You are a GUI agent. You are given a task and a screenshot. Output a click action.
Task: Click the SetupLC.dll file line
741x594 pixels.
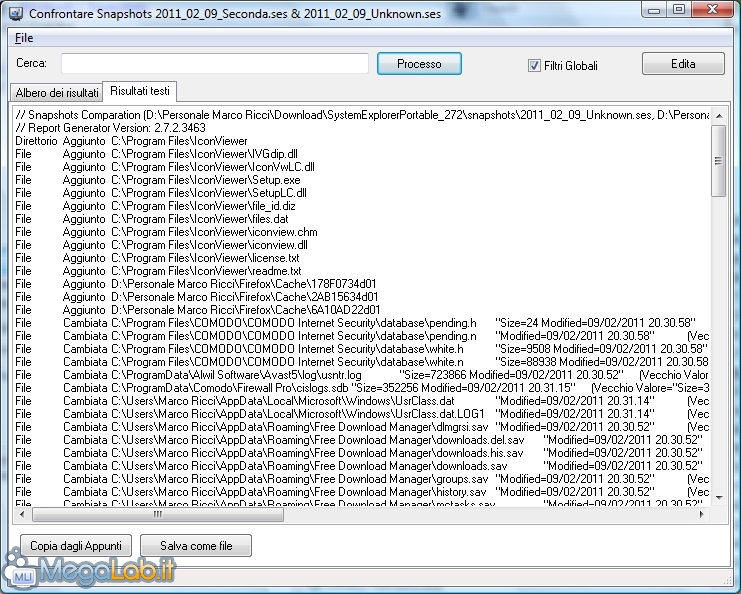pos(161,193)
